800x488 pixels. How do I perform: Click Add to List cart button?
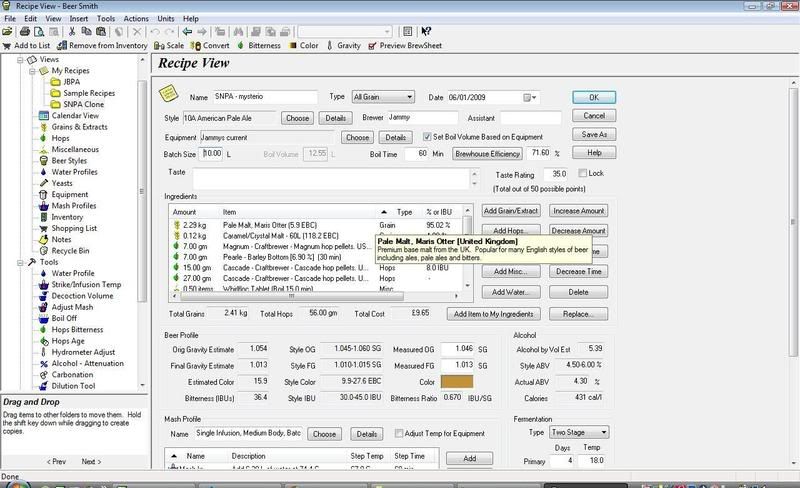point(27,45)
